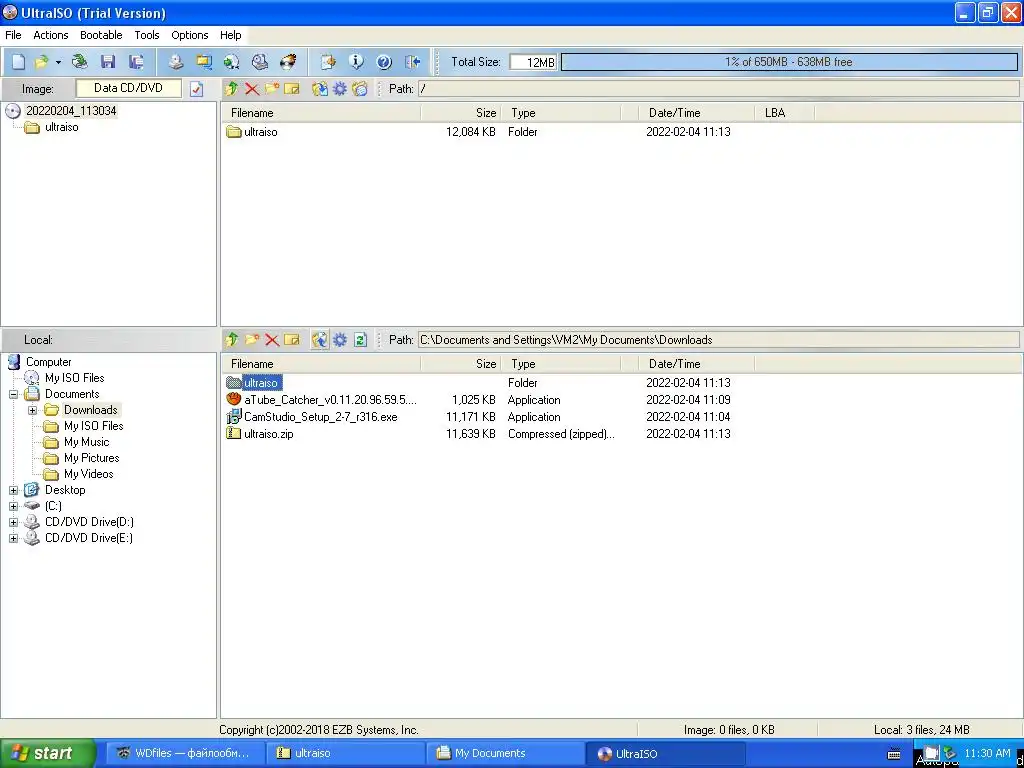Screen dimensions: 1024x768
Task: Open the Bootable menu
Action: [x=101, y=35]
